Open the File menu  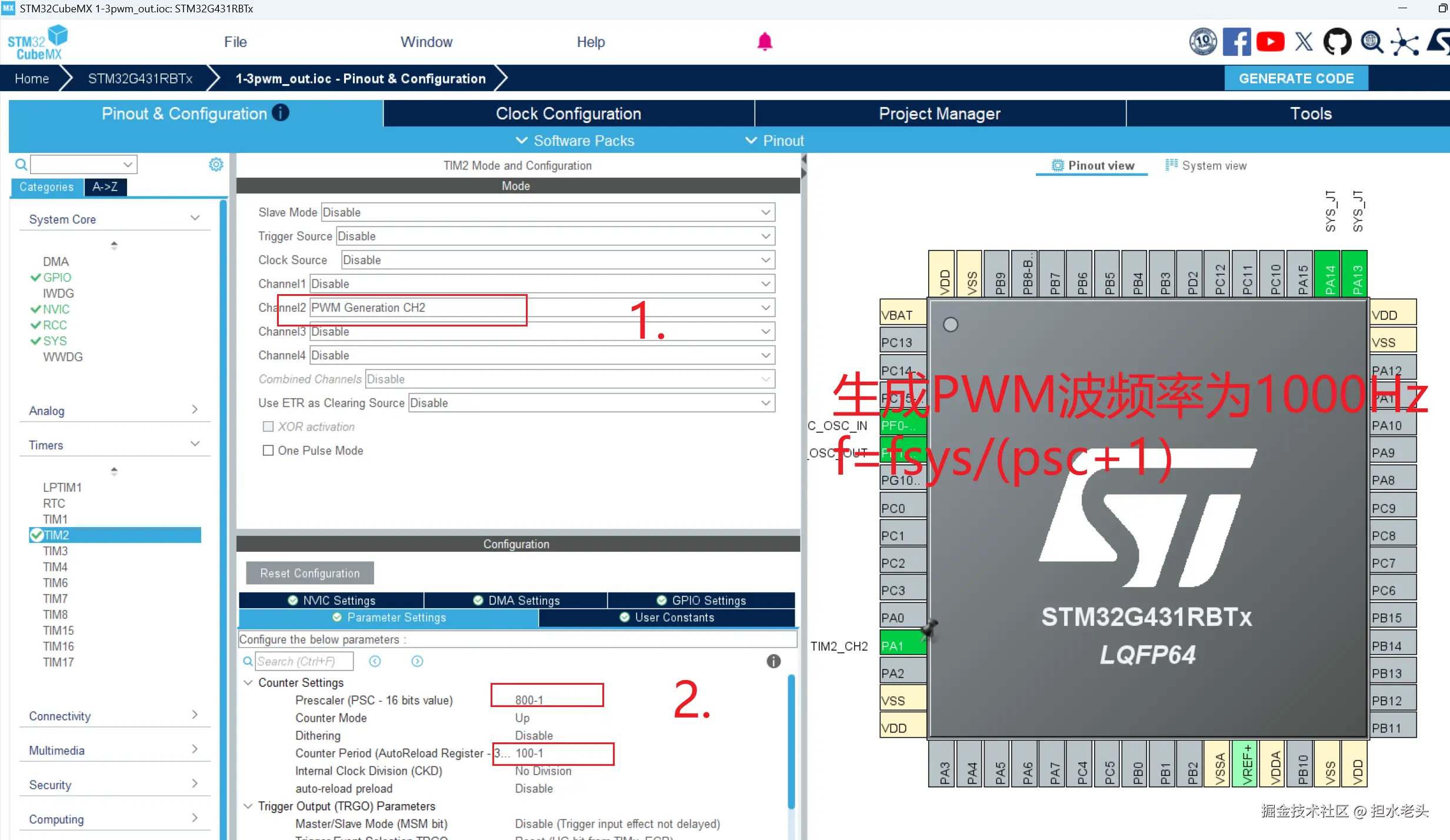coord(235,42)
